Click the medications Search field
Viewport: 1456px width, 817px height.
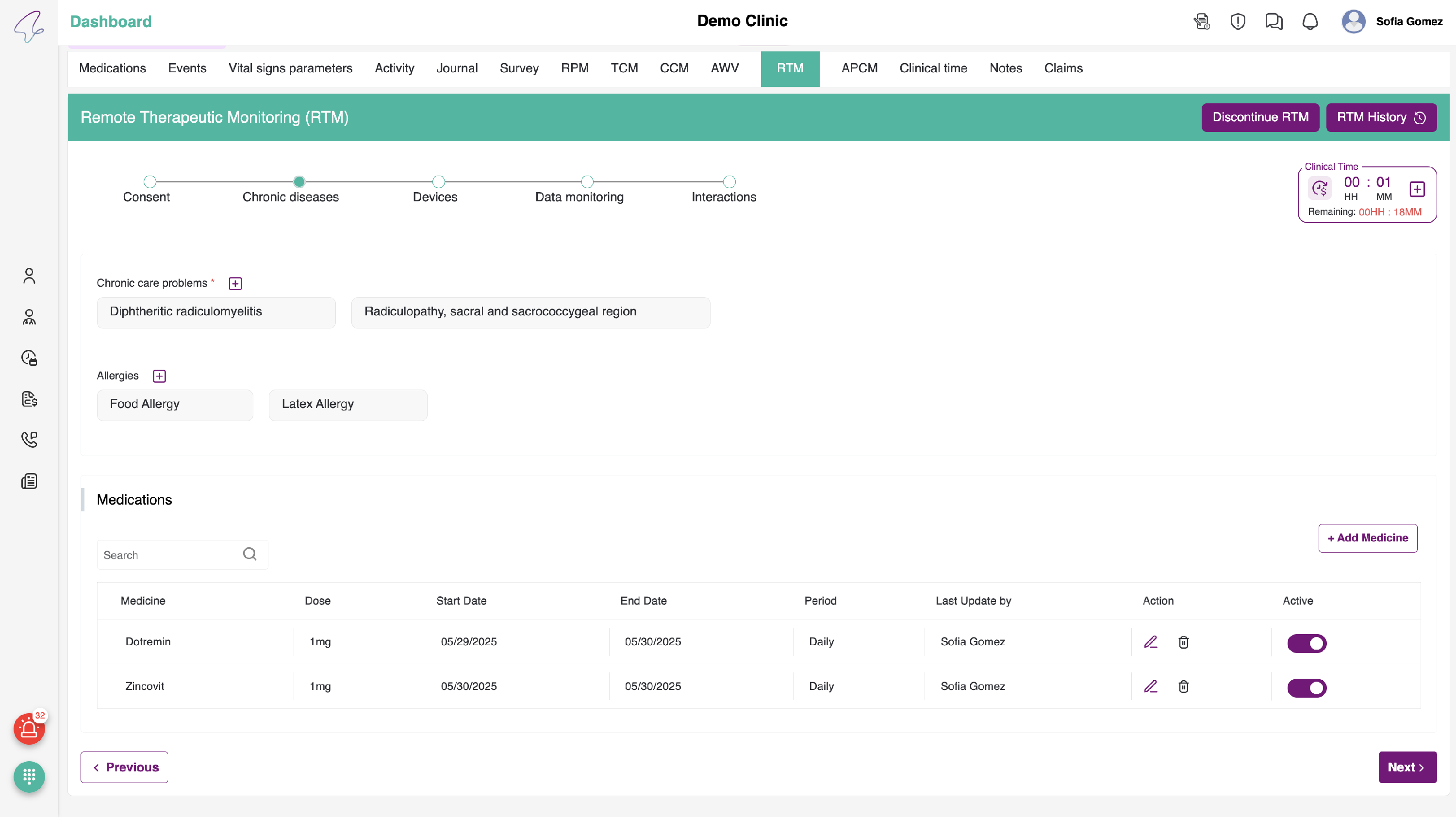pyautogui.click(x=169, y=555)
